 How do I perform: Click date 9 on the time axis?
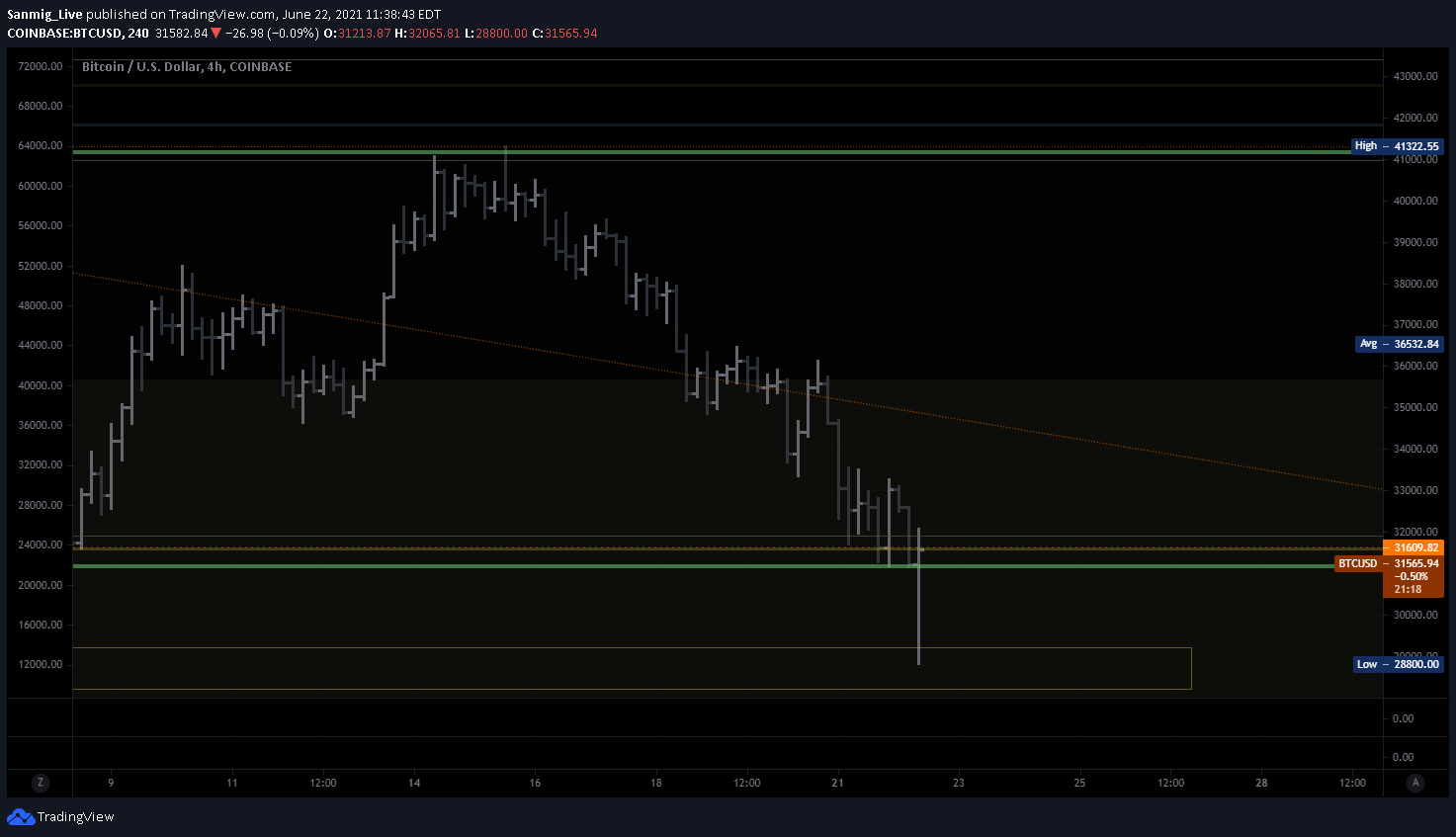pos(111,783)
